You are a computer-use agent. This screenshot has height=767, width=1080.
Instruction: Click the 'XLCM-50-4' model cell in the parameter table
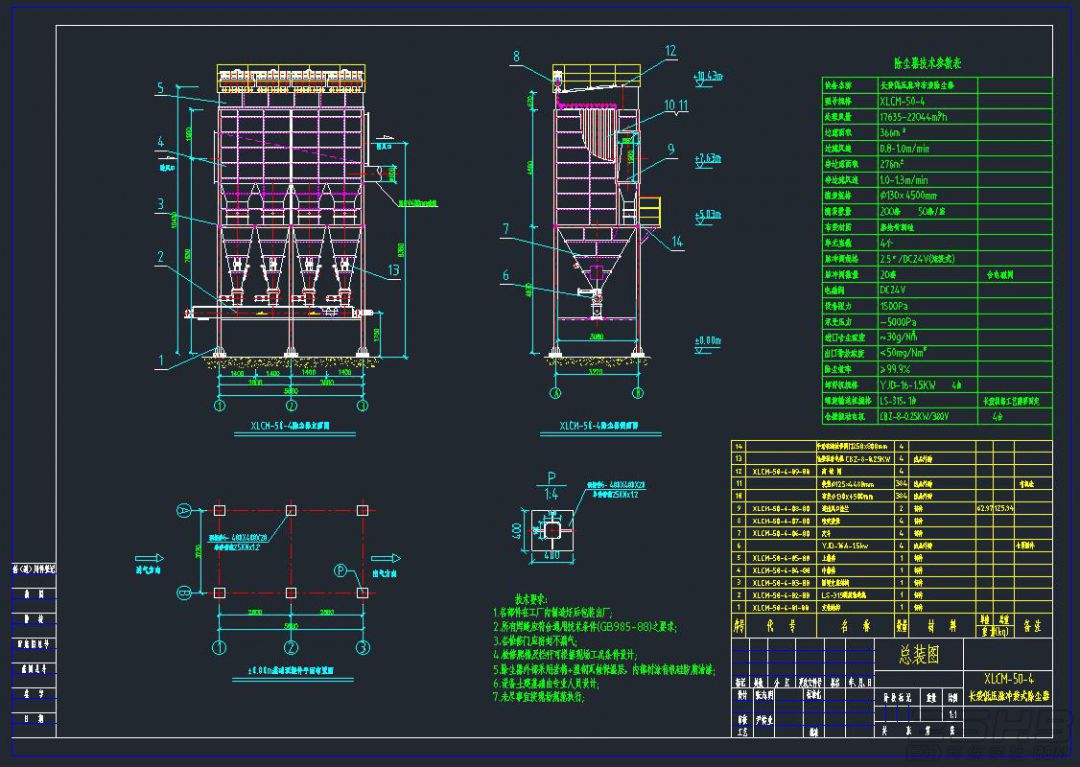click(902, 101)
